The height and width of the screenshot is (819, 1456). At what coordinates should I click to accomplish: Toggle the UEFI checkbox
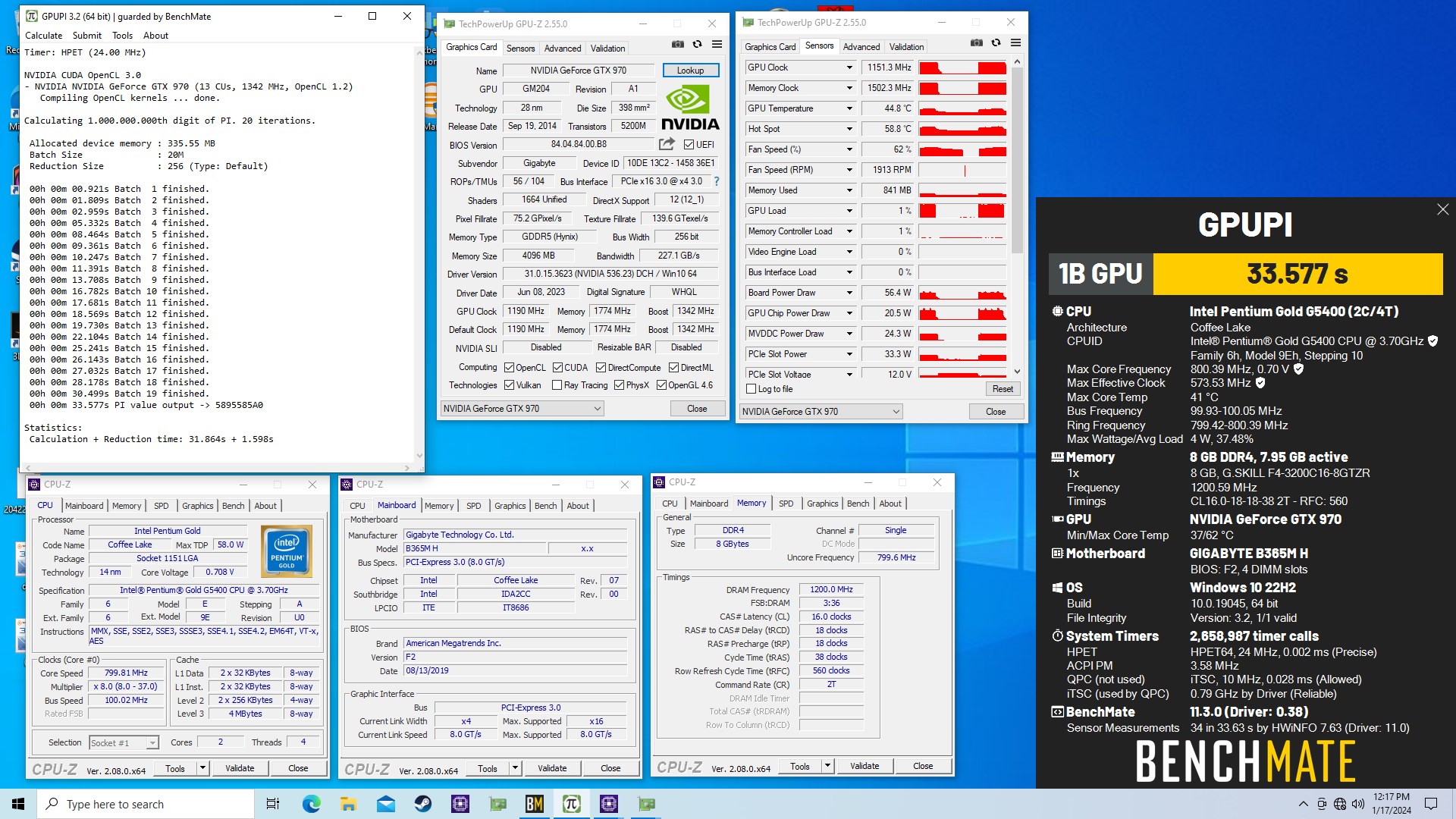tap(689, 145)
